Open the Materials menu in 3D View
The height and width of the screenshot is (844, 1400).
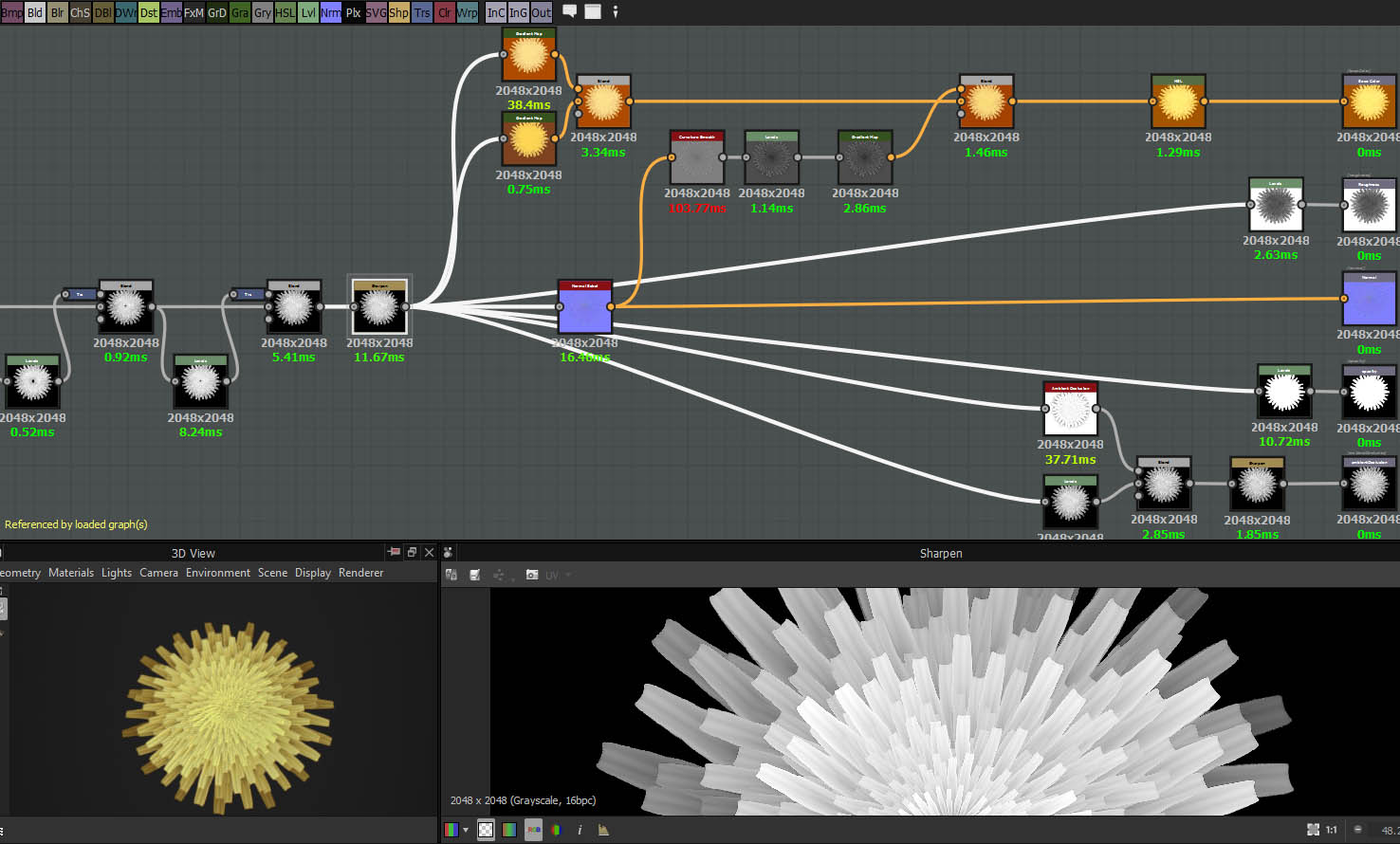71,573
